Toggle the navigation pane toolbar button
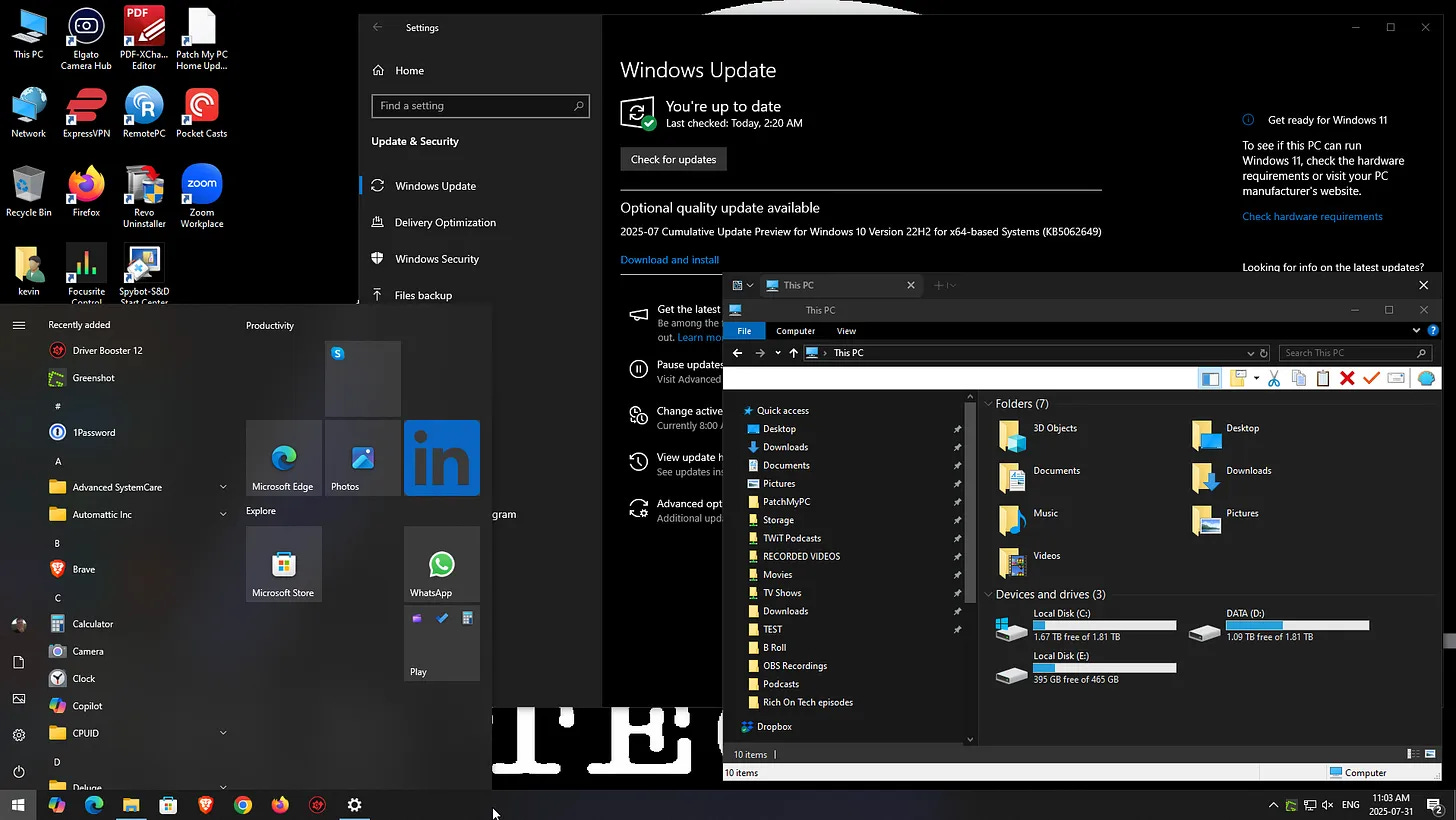Image resolution: width=1456 pixels, height=820 pixels. click(x=1210, y=378)
